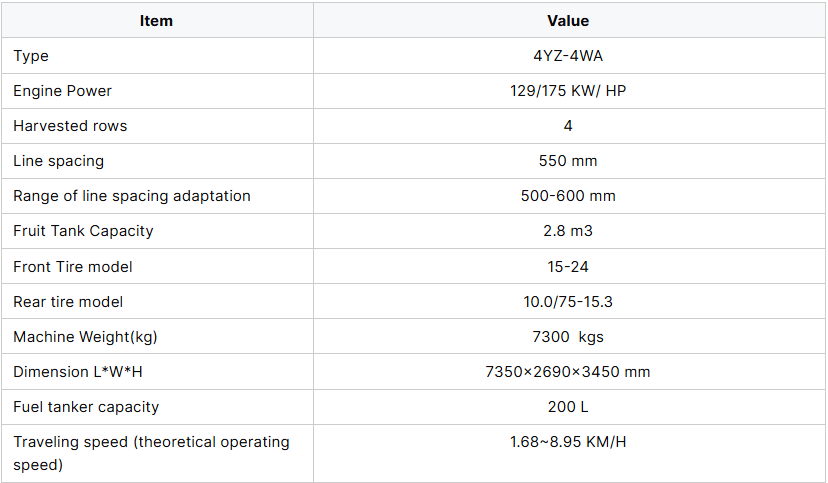
Task: Click the "Value" column header
Action: 568,21
